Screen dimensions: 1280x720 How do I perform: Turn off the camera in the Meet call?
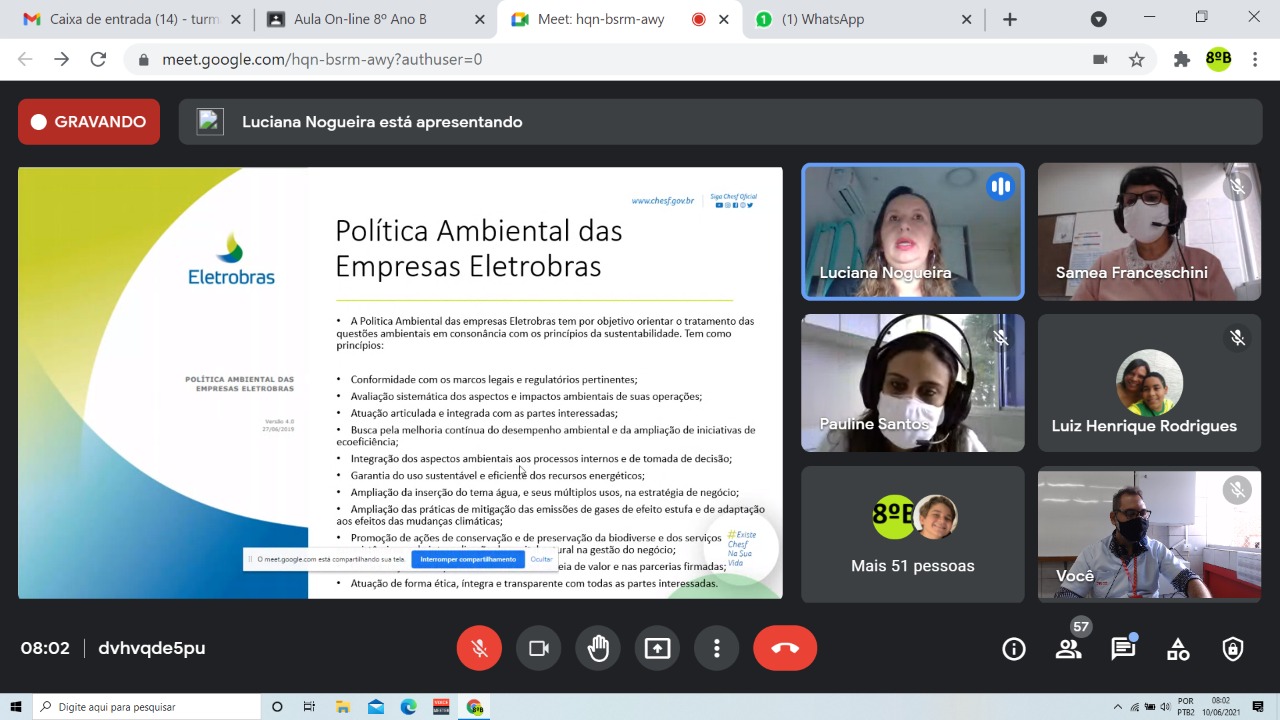click(539, 648)
